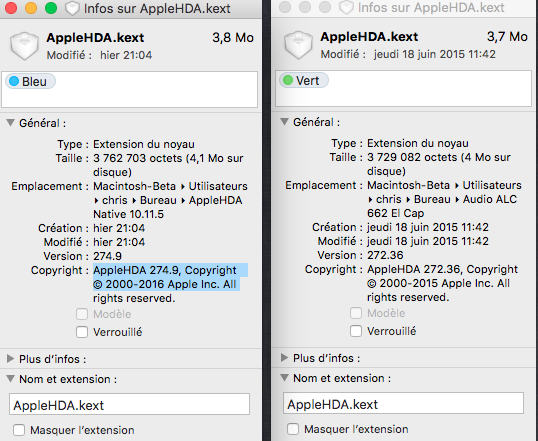Image resolution: width=538 pixels, height=441 pixels.
Task: Expand Plus d'infos in left window
Action: pos(11,359)
